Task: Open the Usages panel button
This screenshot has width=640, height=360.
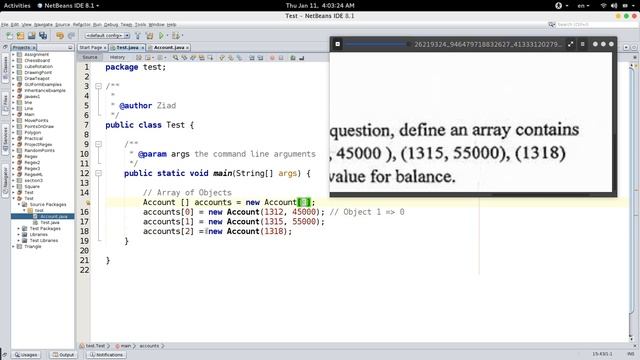Action: [x=26, y=355]
